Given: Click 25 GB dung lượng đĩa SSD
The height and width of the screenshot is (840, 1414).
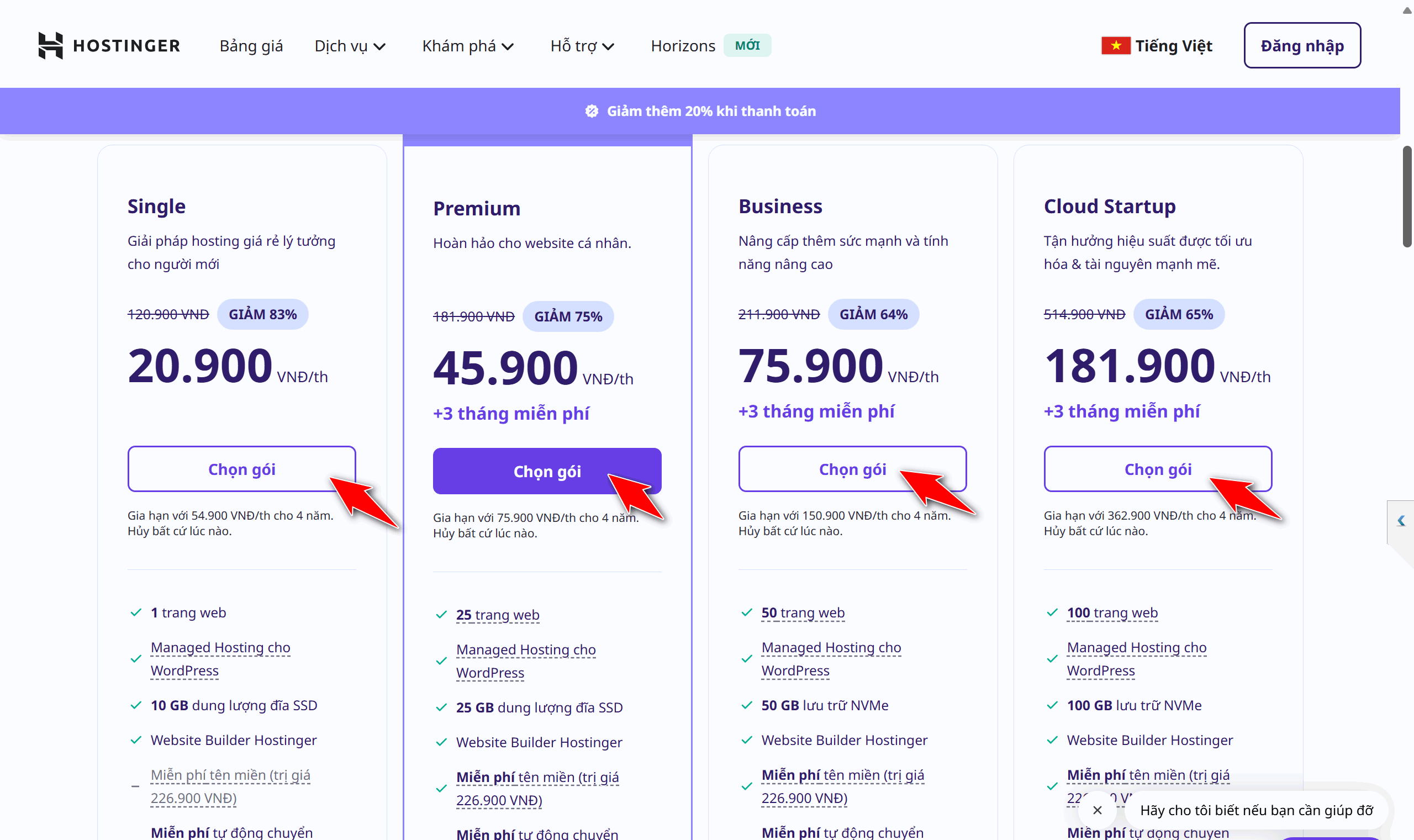Looking at the screenshot, I should (540, 707).
